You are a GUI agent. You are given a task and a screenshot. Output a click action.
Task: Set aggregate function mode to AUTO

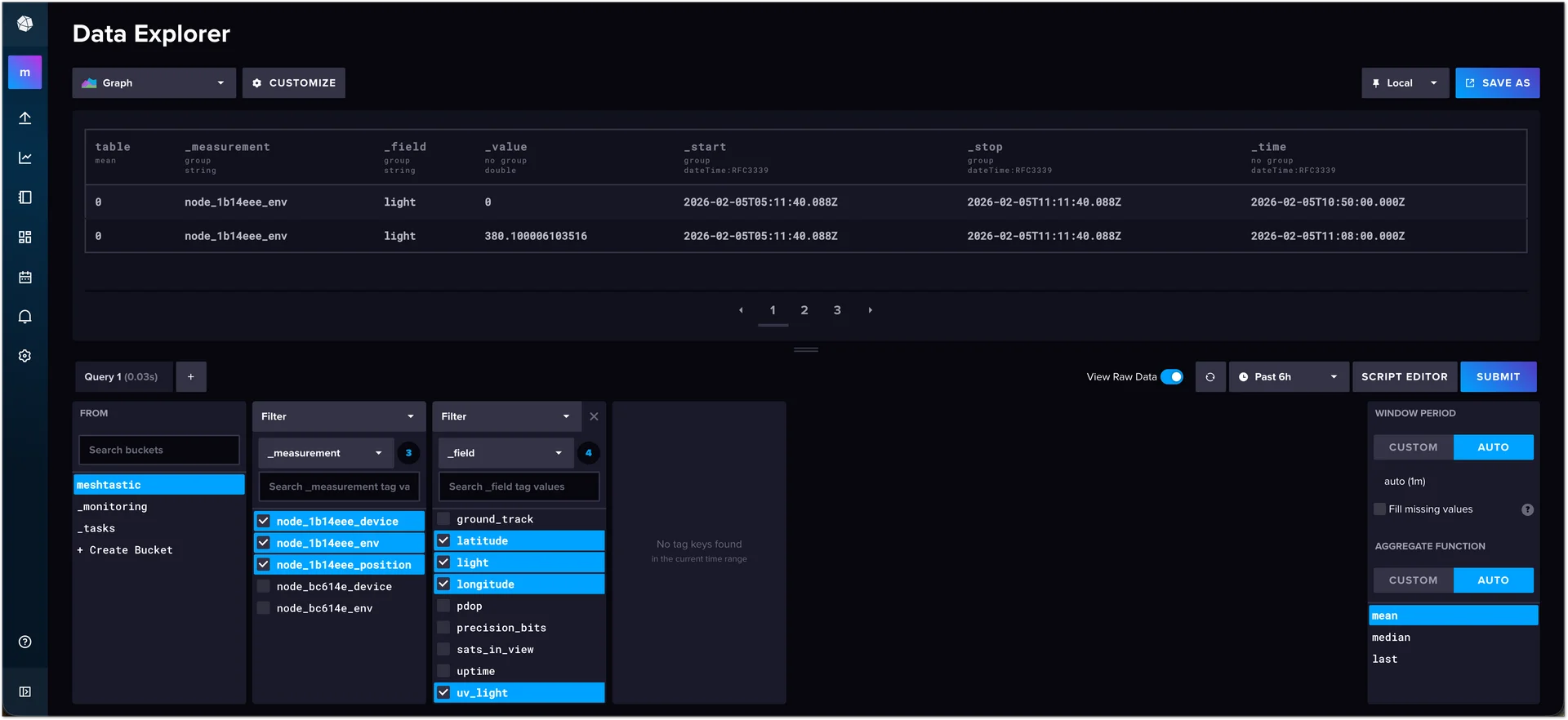click(1494, 580)
